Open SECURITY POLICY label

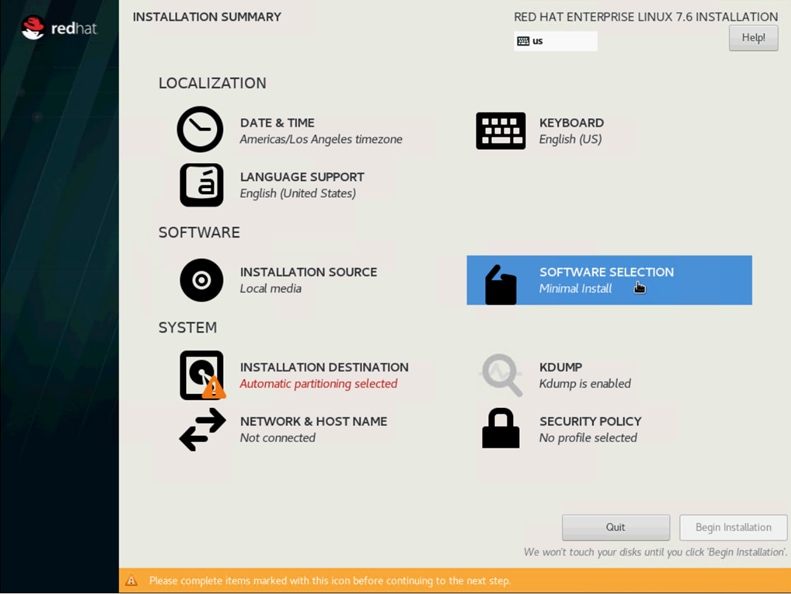[x=590, y=421]
